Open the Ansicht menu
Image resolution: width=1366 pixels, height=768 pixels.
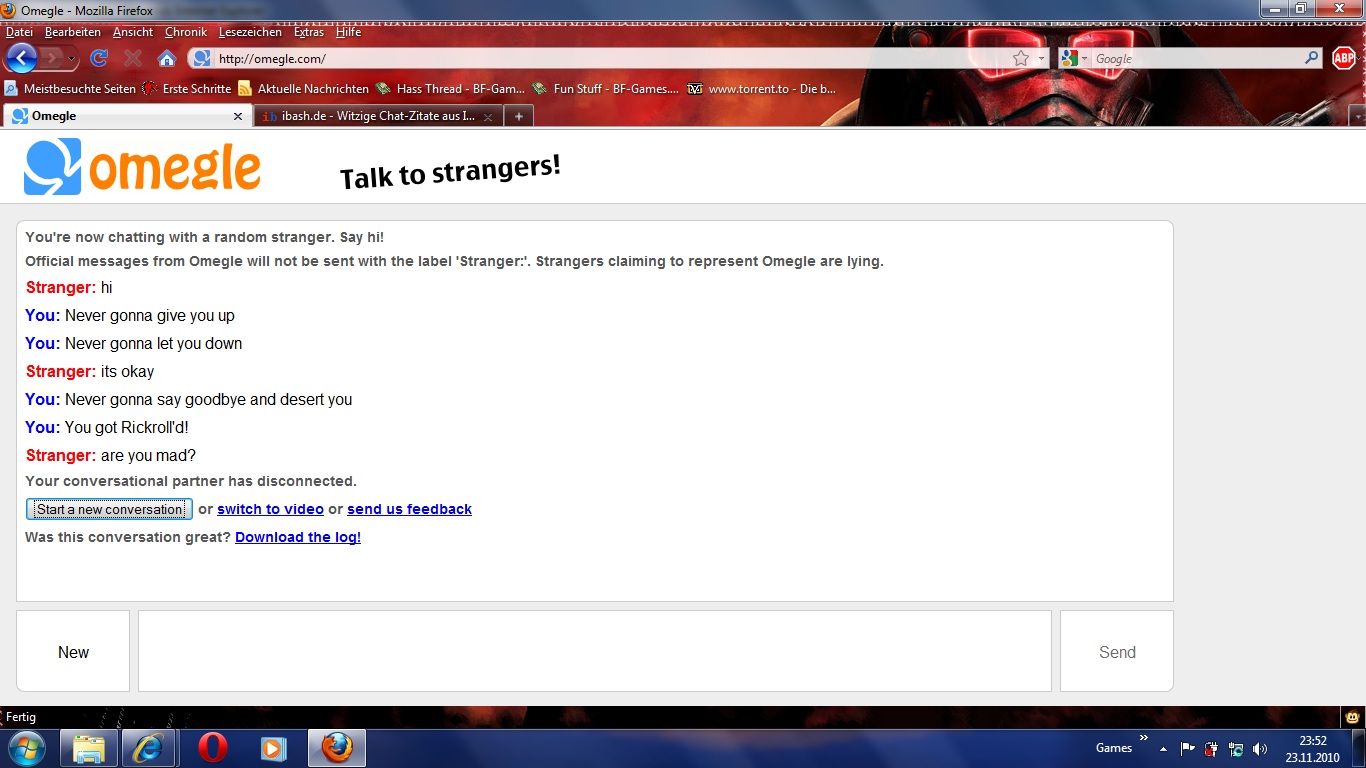tap(133, 32)
